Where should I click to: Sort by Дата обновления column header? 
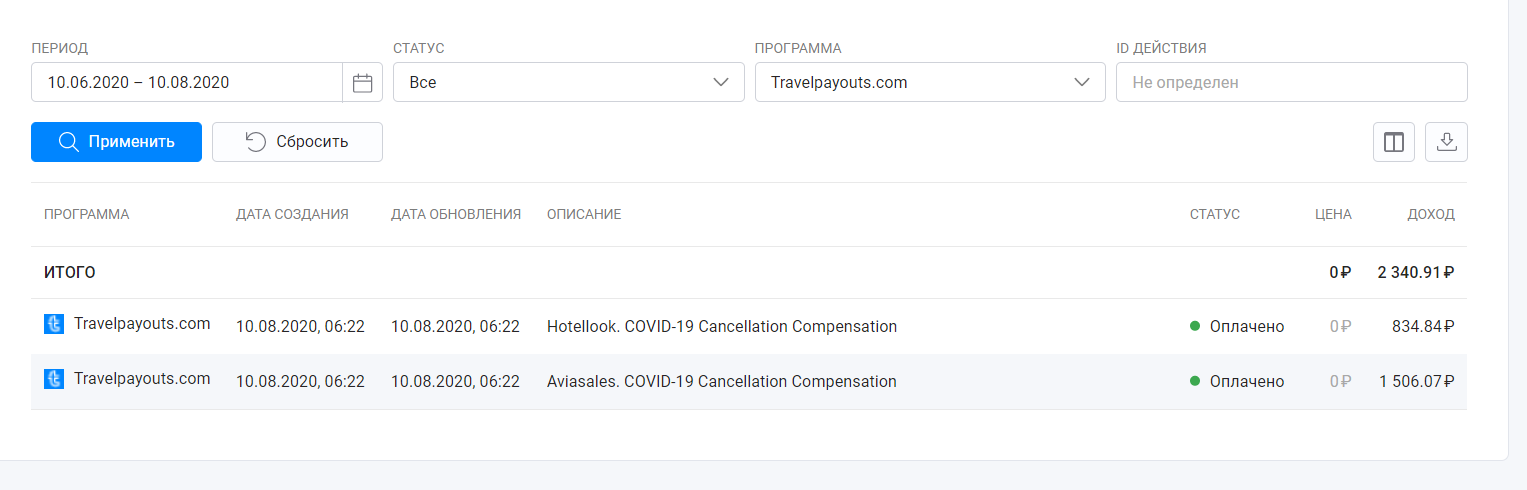coord(456,214)
